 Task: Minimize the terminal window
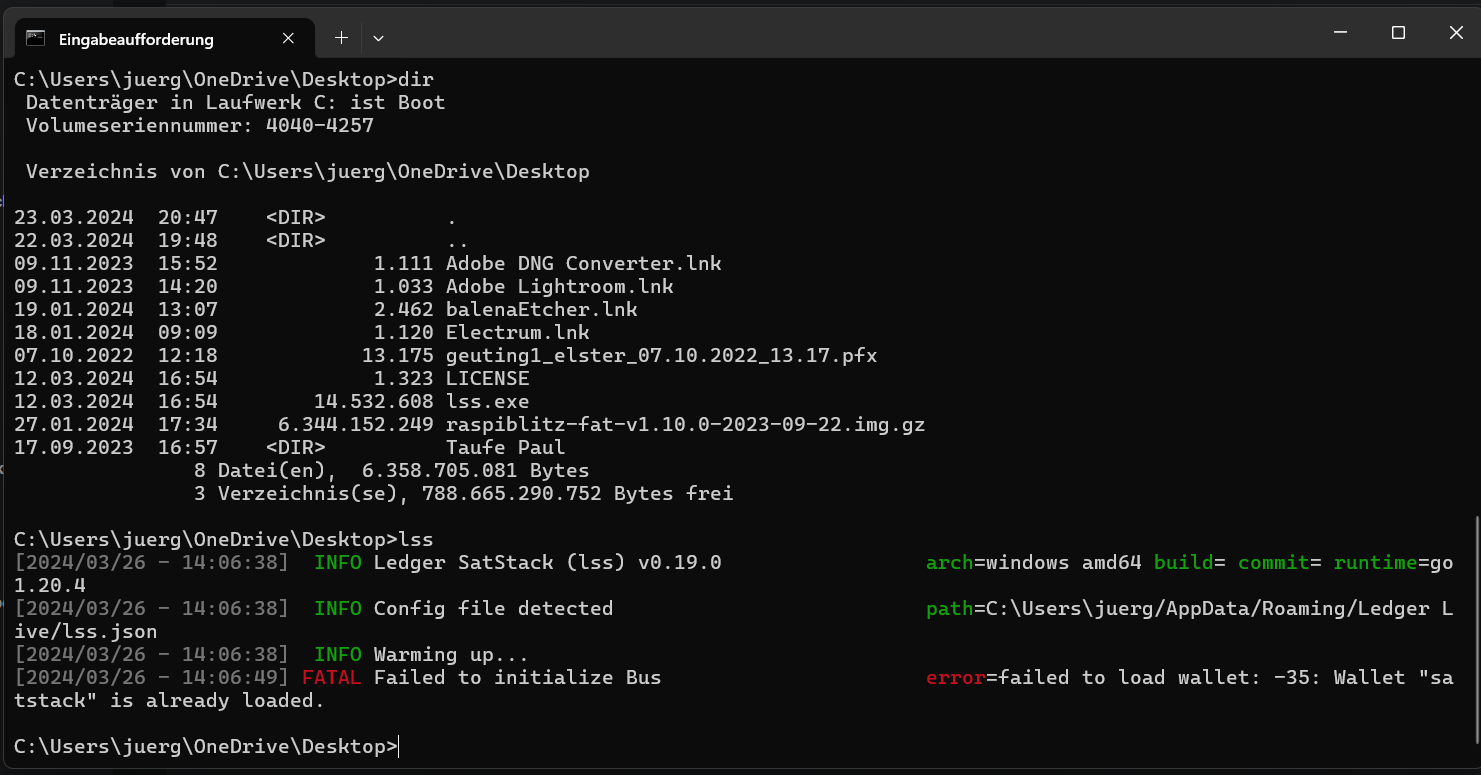click(1341, 33)
